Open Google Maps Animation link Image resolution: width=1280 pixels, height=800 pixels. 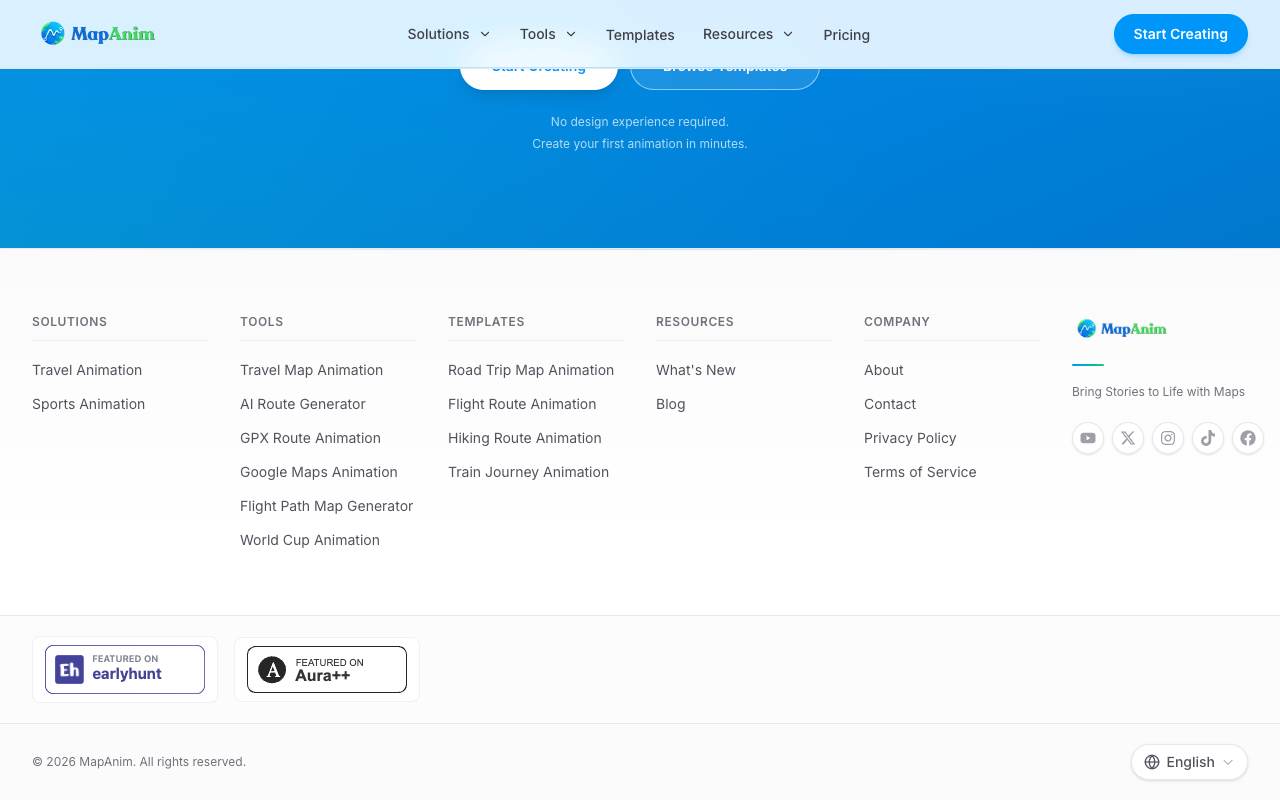tap(319, 472)
